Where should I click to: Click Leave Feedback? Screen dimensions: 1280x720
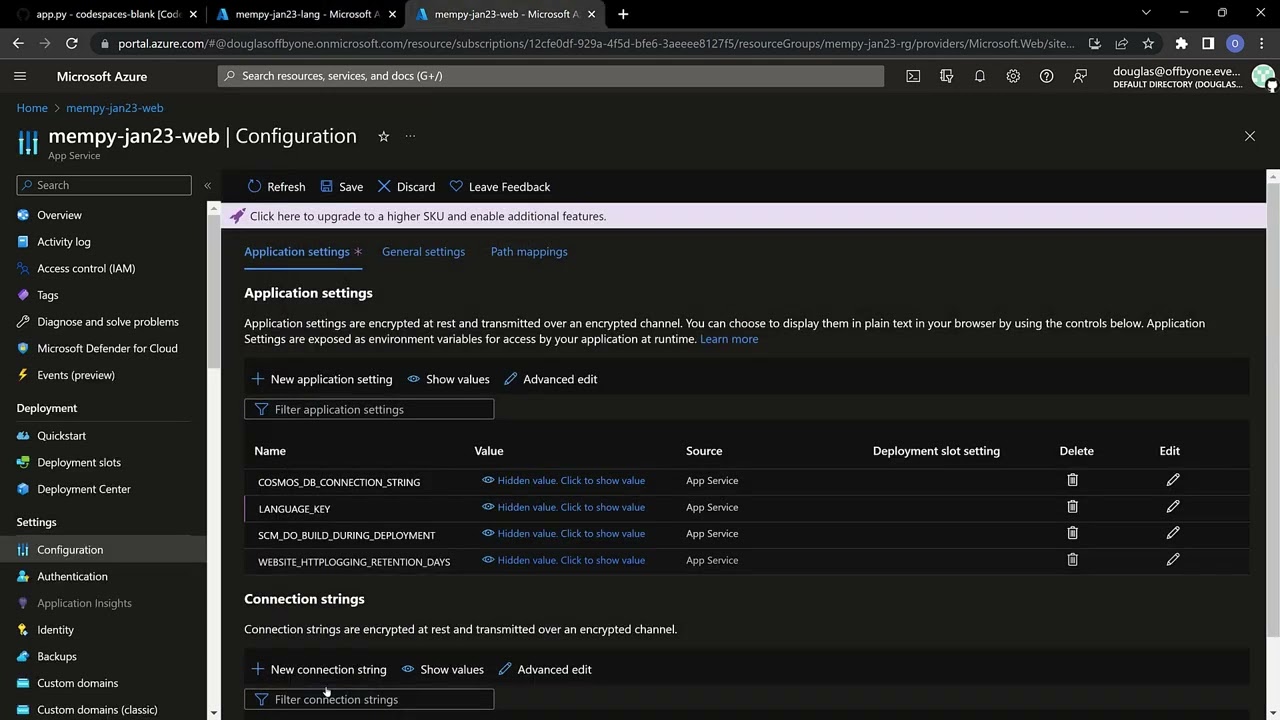[x=500, y=187]
